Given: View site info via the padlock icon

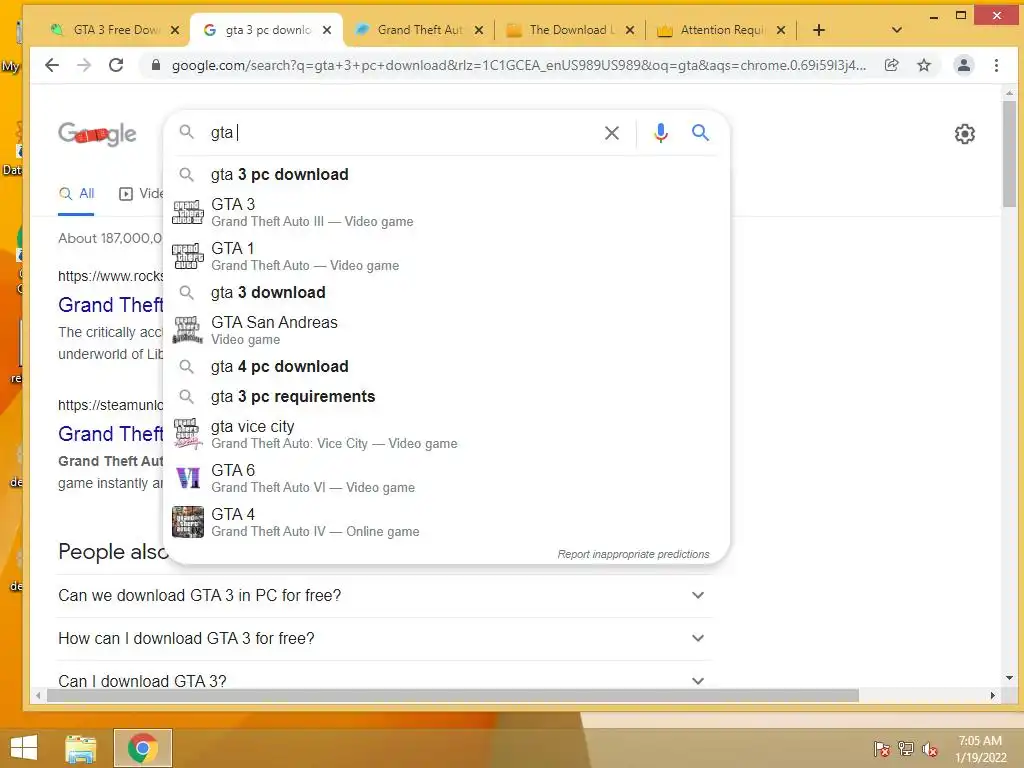Looking at the screenshot, I should [x=155, y=65].
